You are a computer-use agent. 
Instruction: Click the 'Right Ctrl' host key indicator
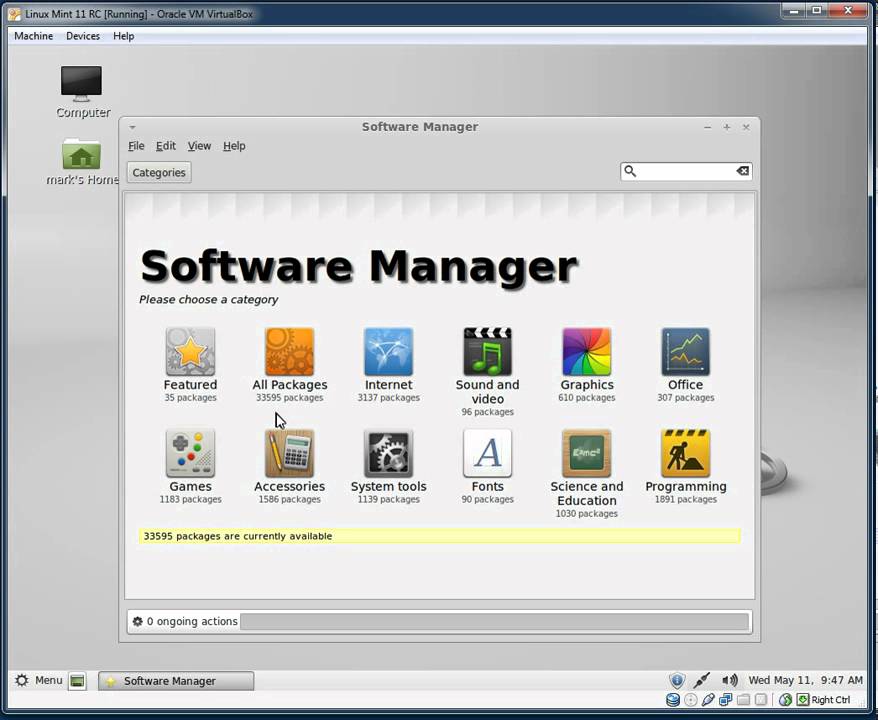[830, 700]
